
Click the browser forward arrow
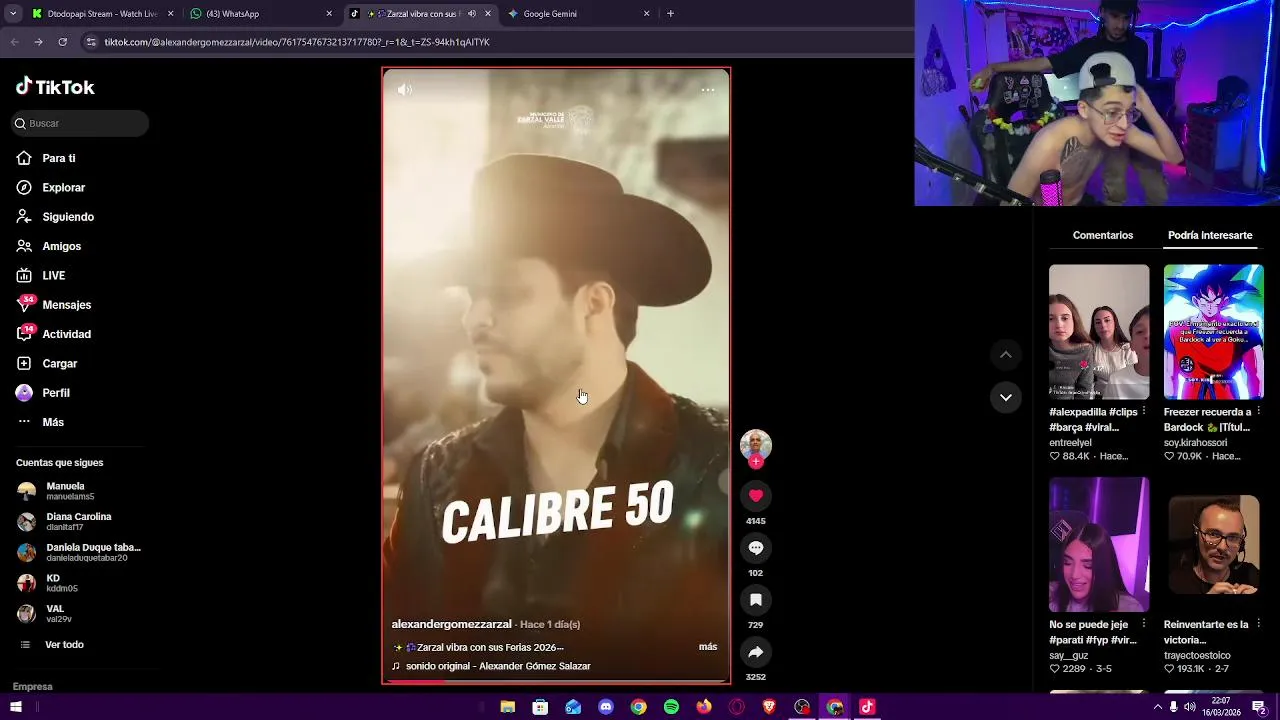[38, 42]
